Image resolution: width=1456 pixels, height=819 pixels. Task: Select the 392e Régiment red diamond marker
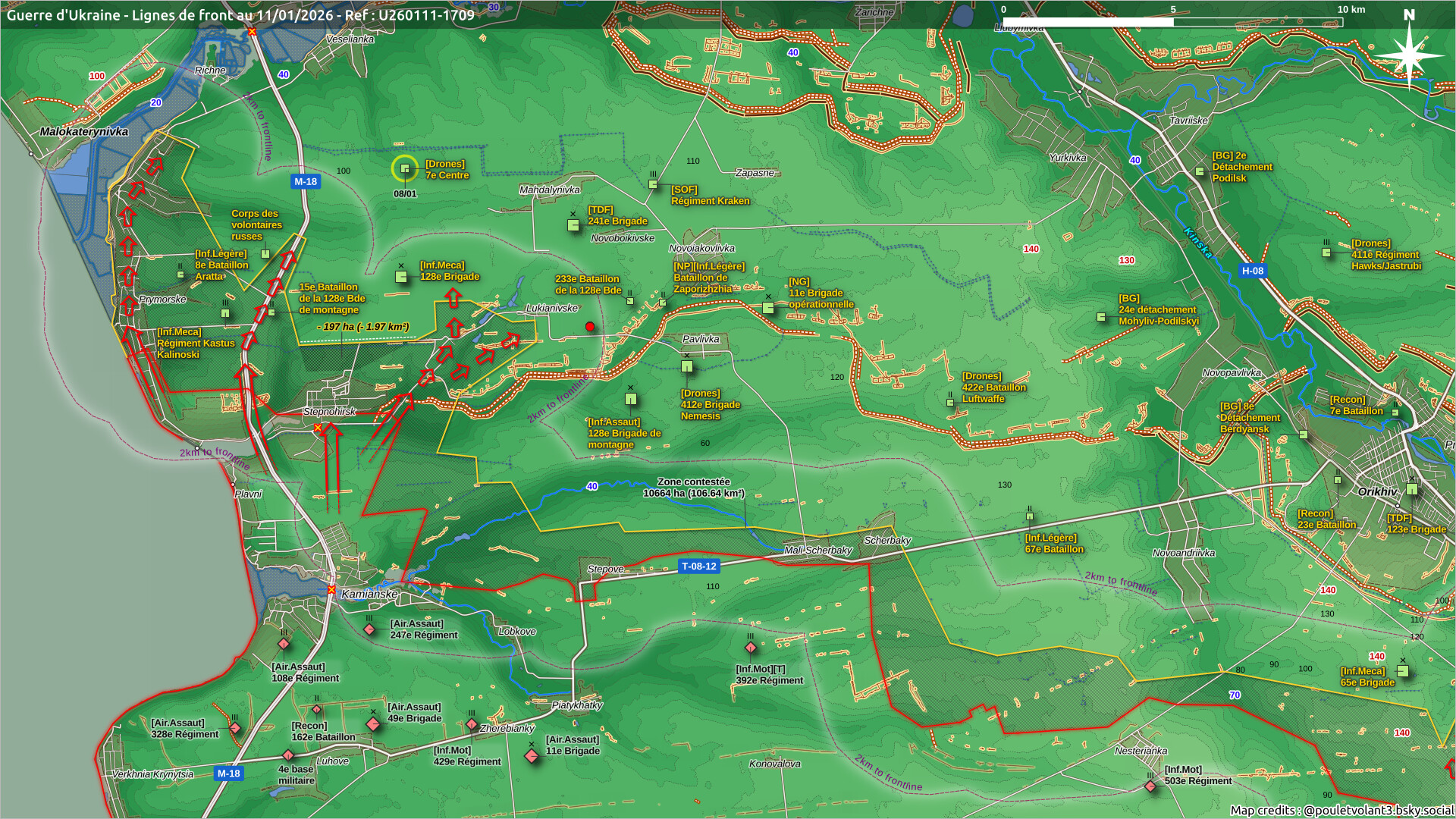click(x=751, y=648)
